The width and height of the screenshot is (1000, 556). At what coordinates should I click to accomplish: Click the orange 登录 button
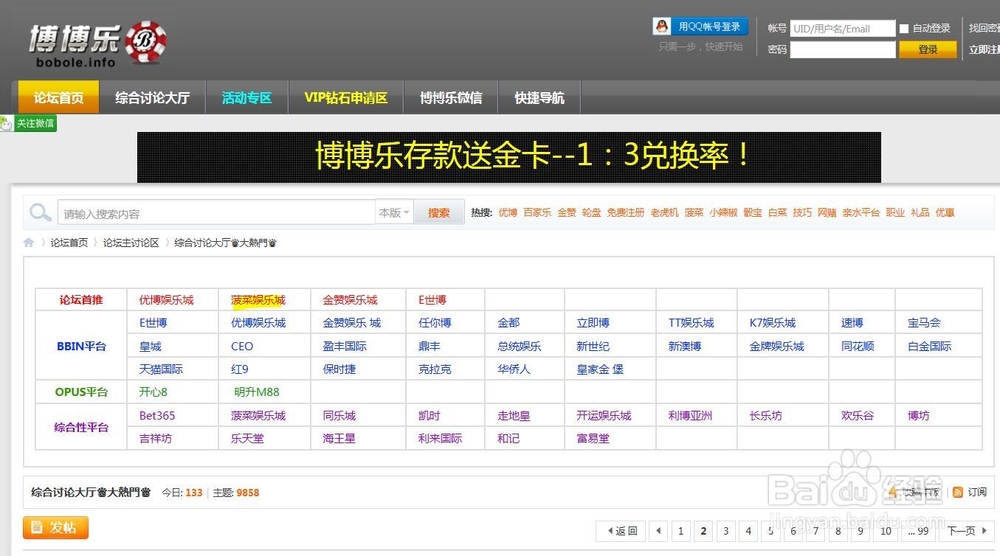point(928,49)
